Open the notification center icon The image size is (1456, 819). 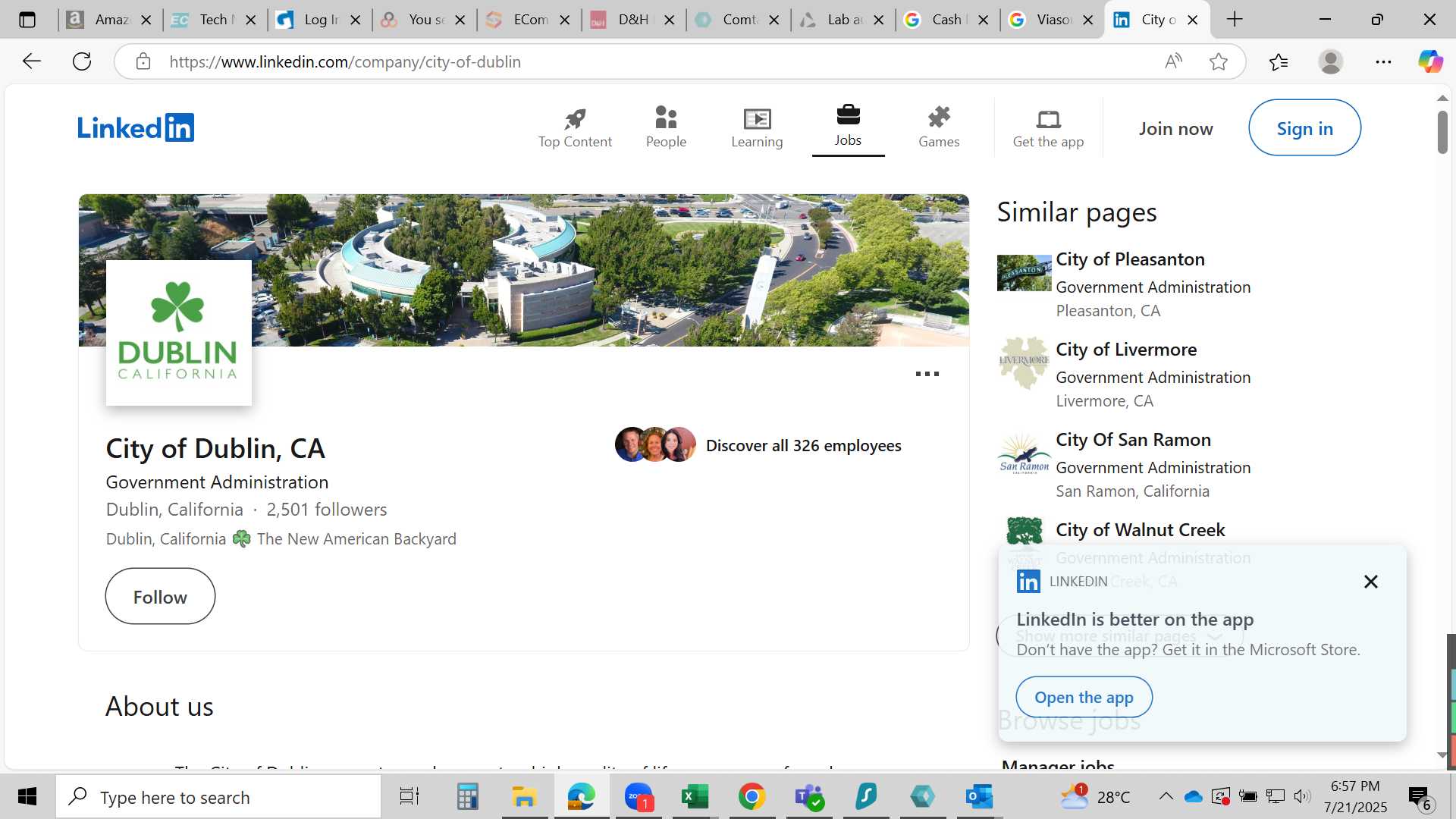pyautogui.click(x=1420, y=797)
